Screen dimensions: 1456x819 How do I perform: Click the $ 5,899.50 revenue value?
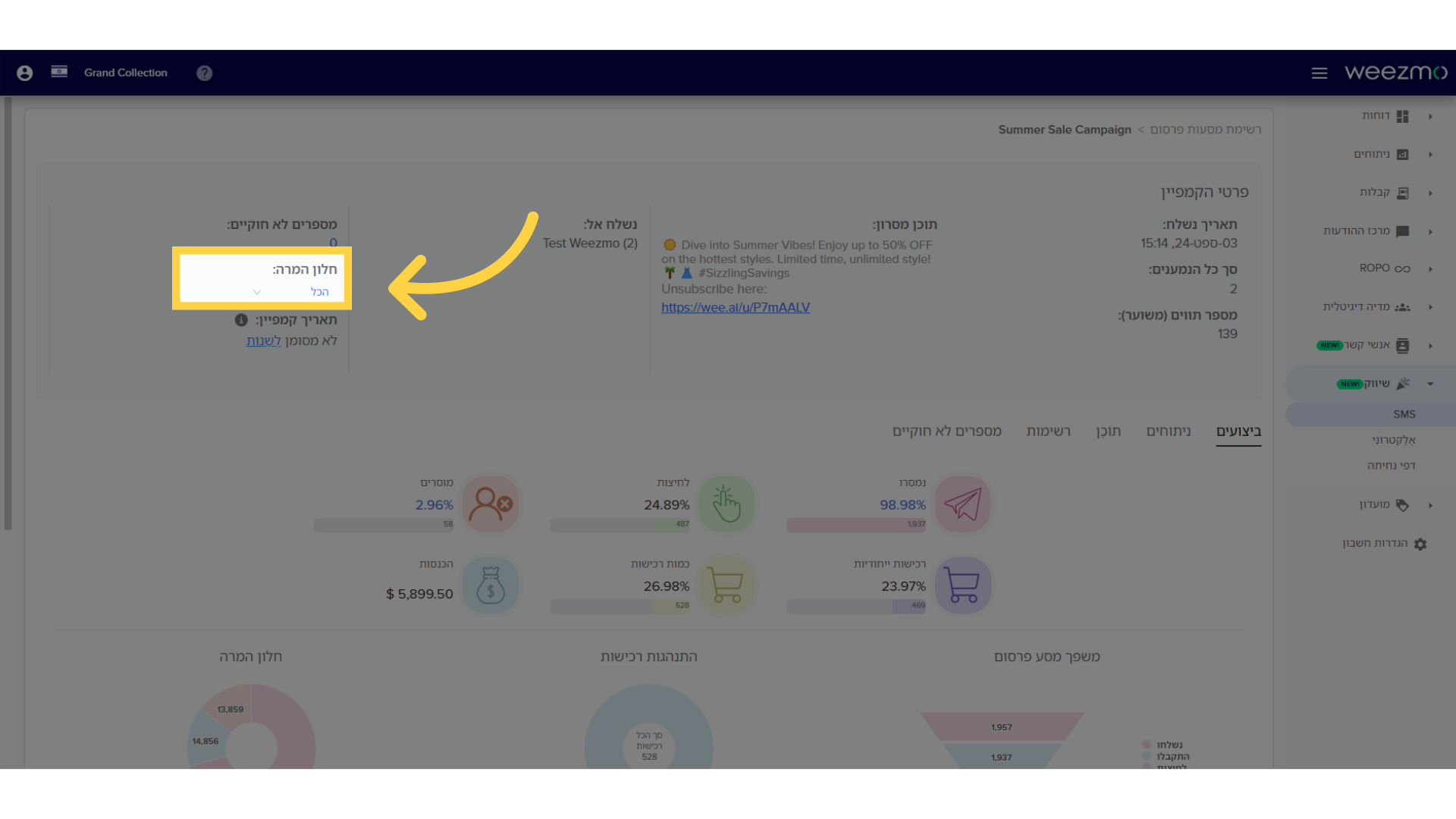pos(419,595)
